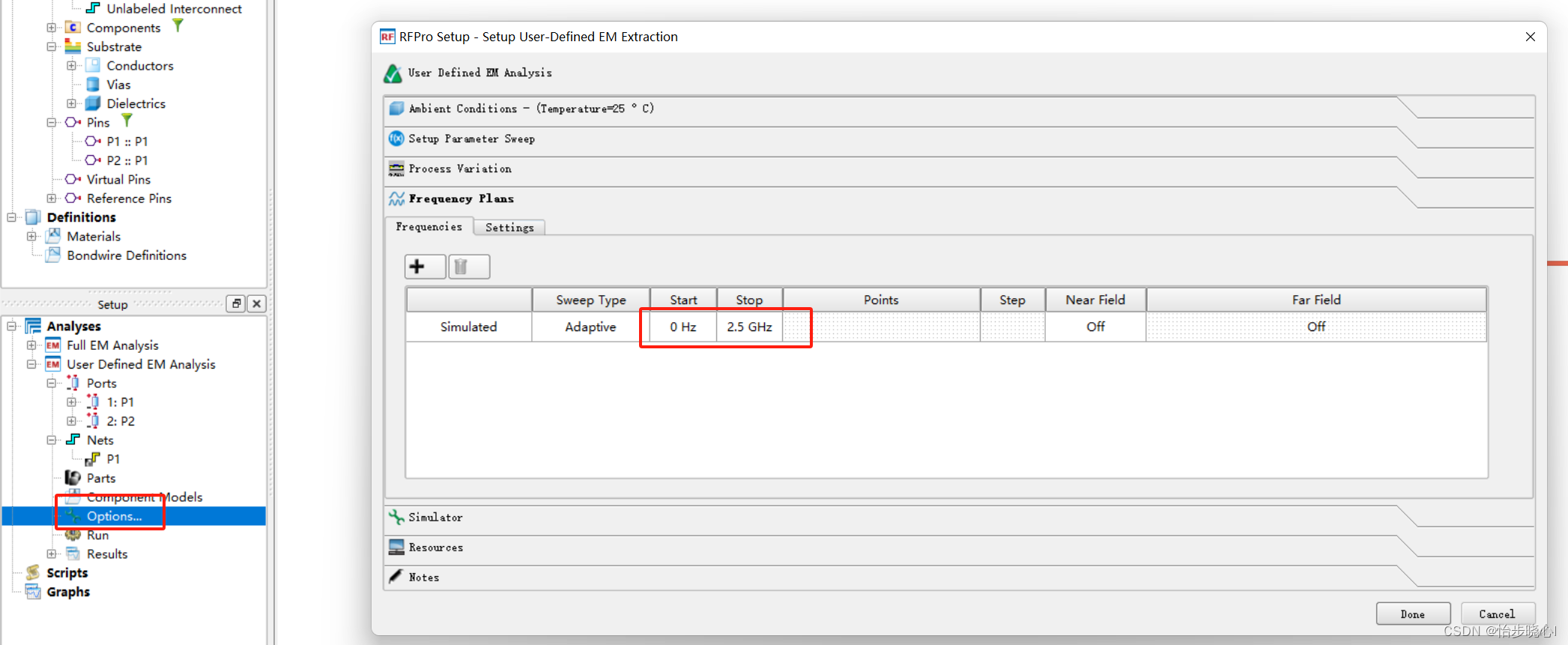Switch to the Frequencies tab
Image resolution: width=1568 pixels, height=645 pixels.
[x=429, y=226]
